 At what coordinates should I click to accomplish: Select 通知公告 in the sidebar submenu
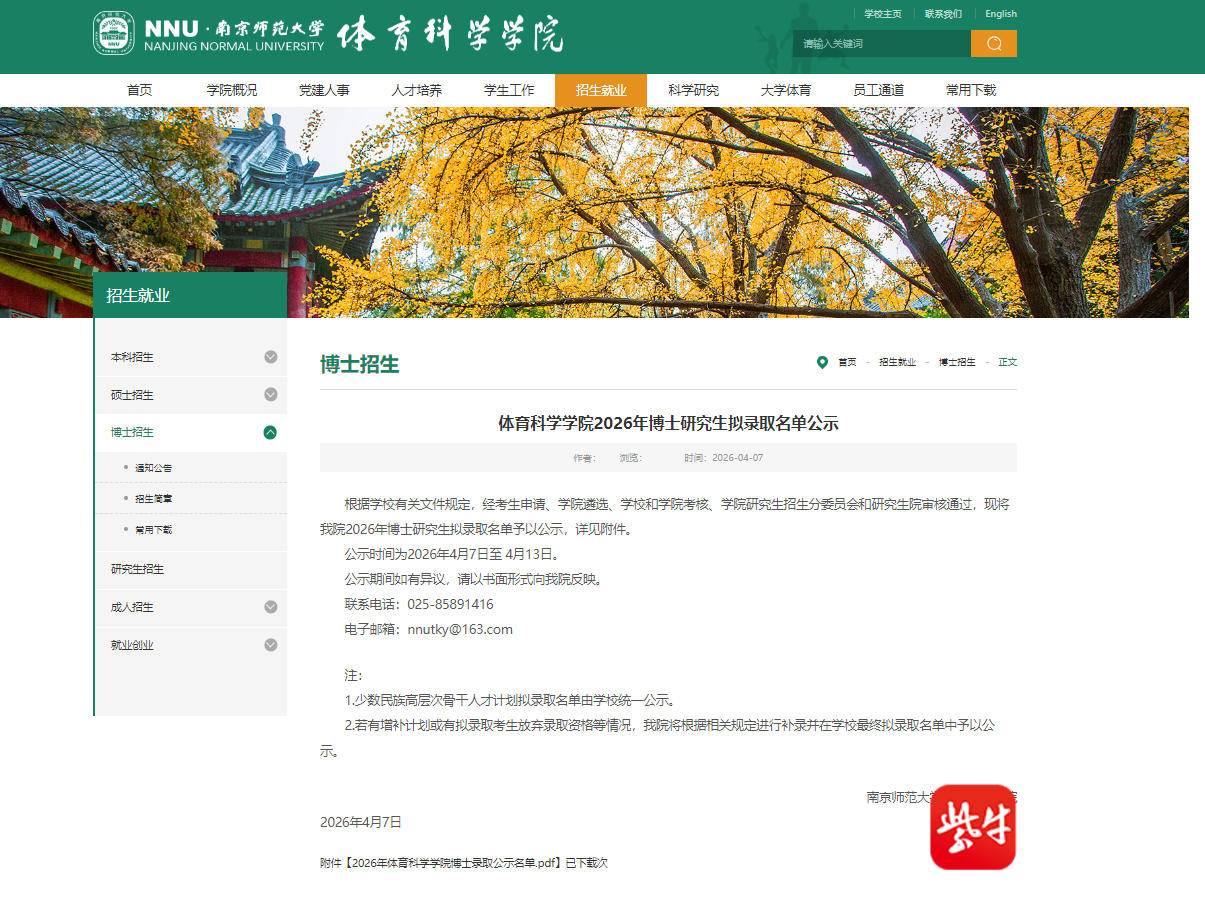pyautogui.click(x=154, y=468)
